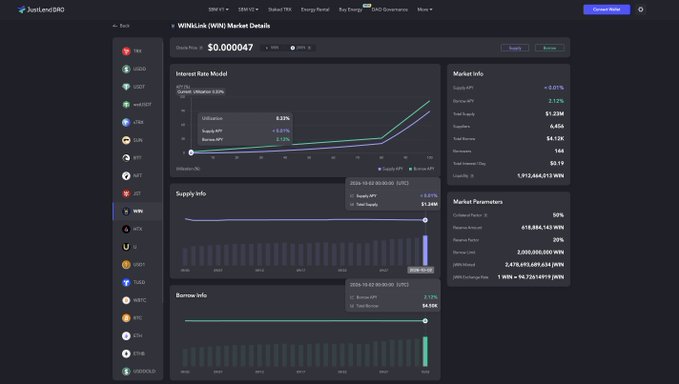Select the TUSD token icon
679x384 pixels.
click(x=126, y=282)
